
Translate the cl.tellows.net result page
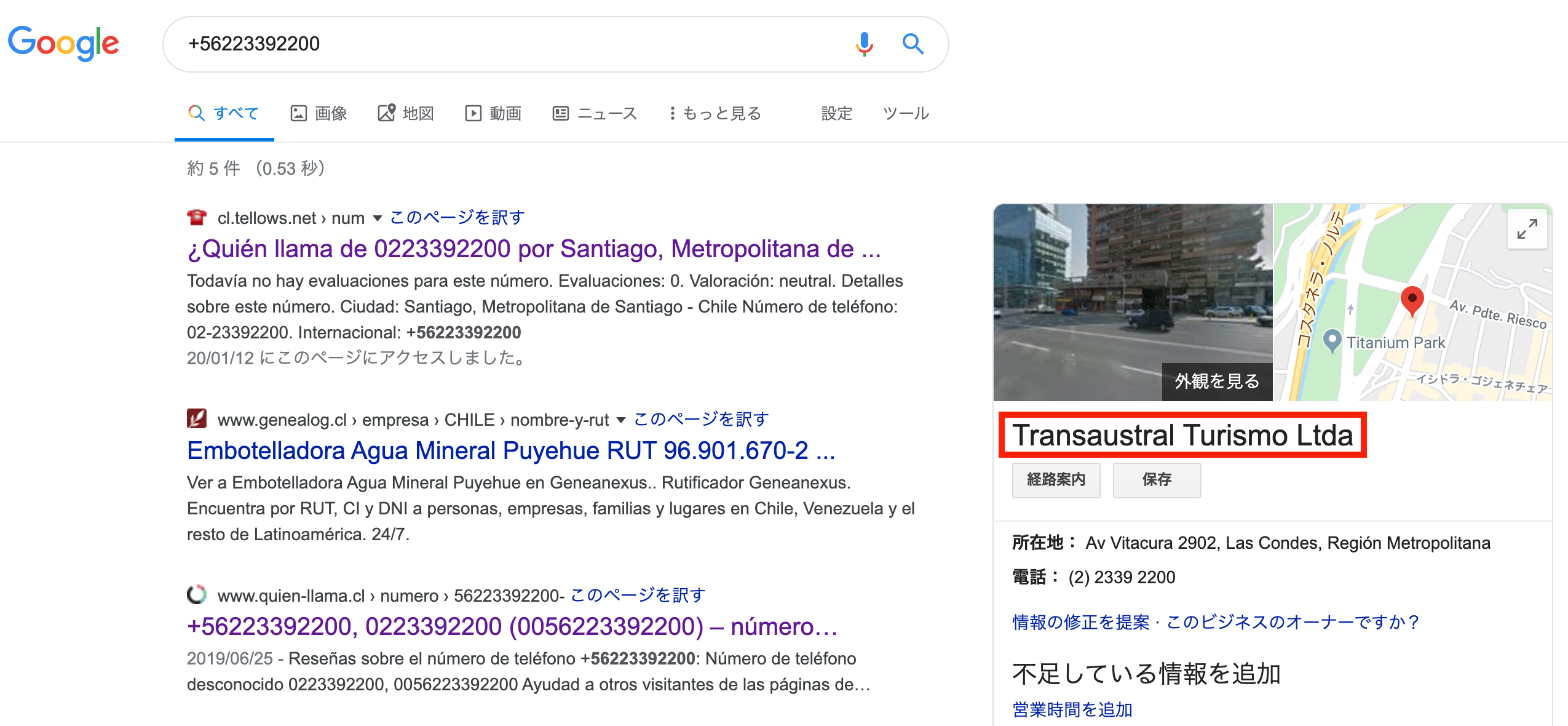tap(457, 217)
